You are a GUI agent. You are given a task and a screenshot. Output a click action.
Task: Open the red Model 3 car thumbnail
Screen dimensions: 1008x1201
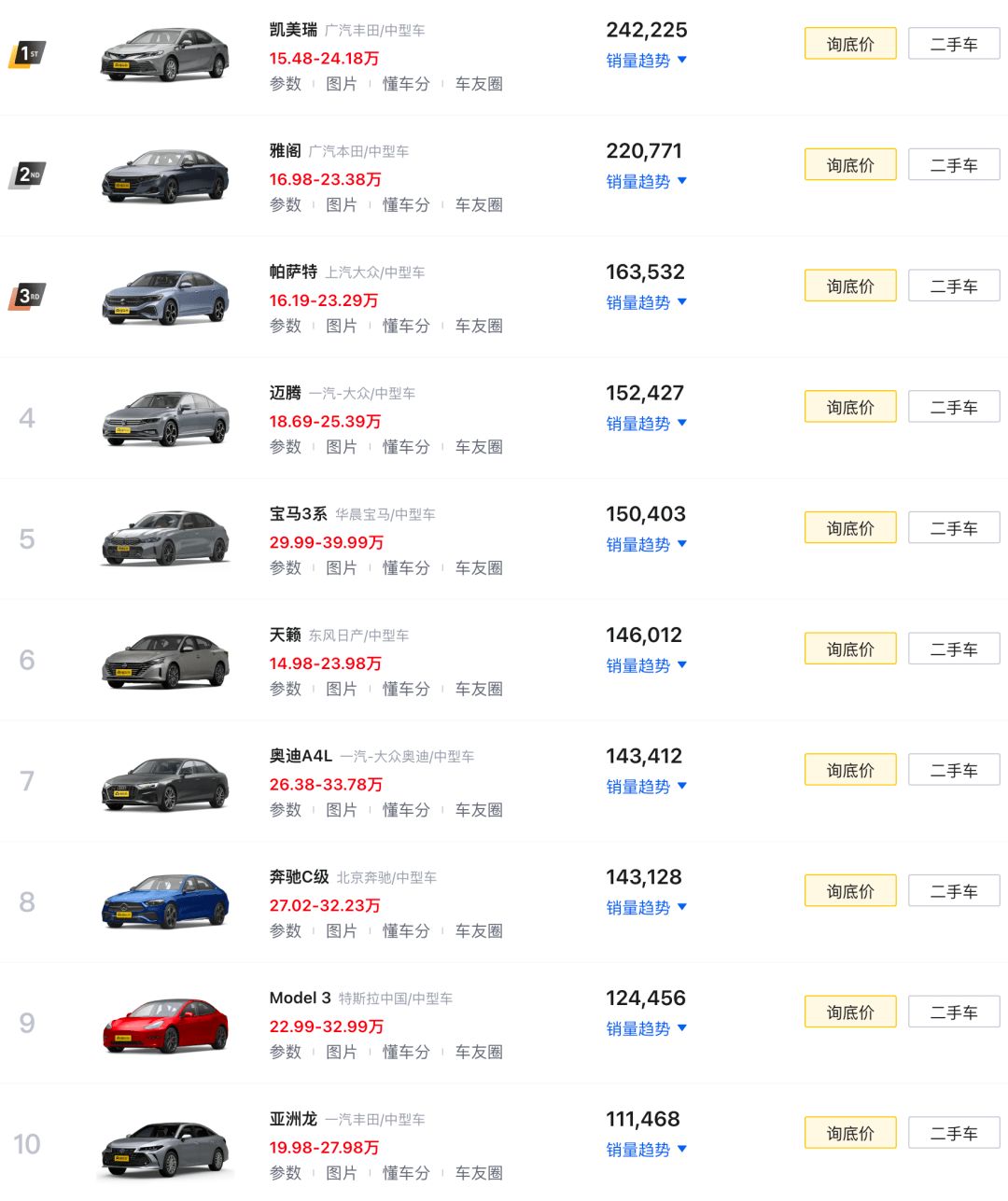pyautogui.click(x=165, y=1025)
